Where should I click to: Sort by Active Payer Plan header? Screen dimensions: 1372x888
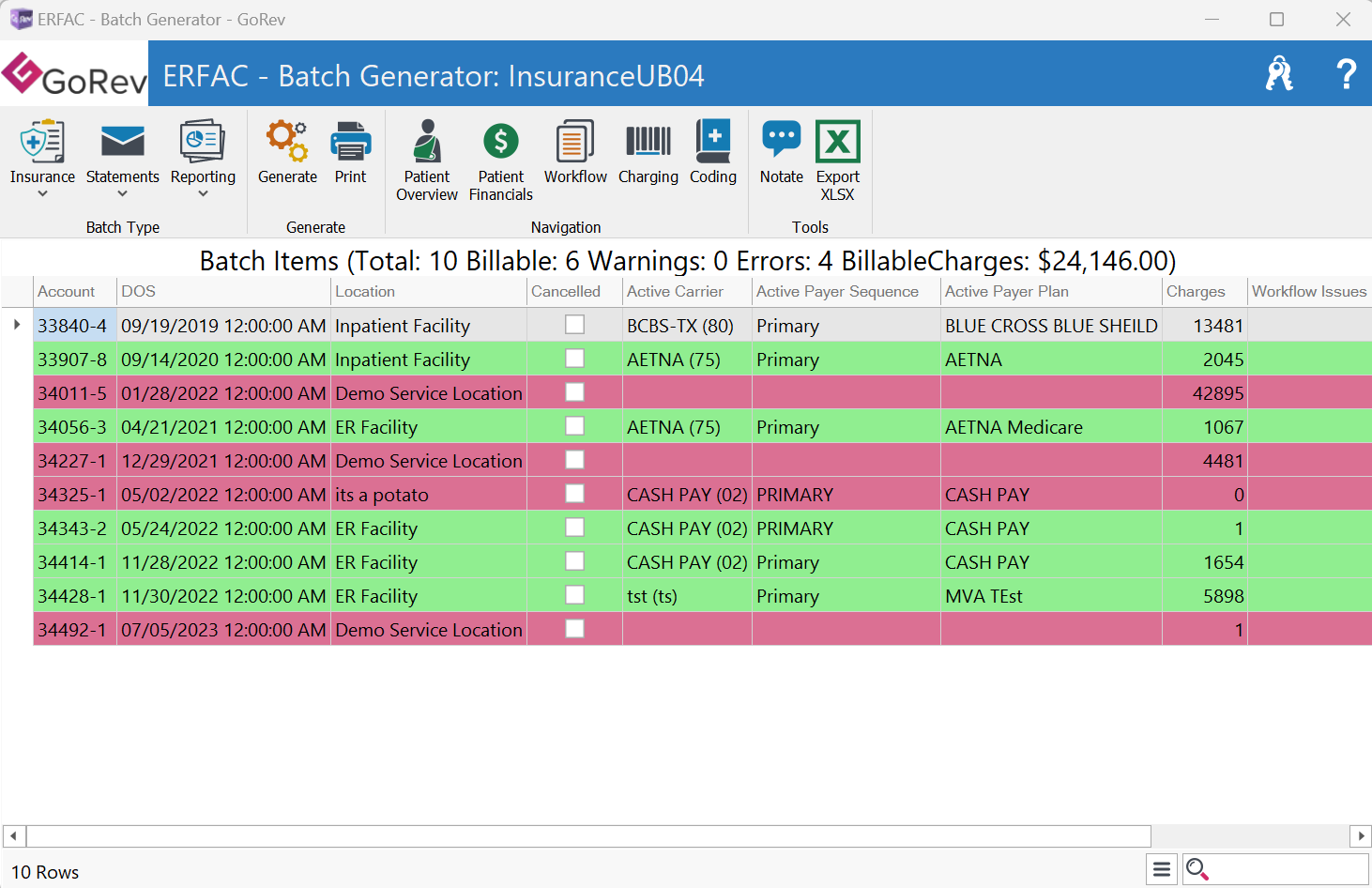click(x=1051, y=292)
